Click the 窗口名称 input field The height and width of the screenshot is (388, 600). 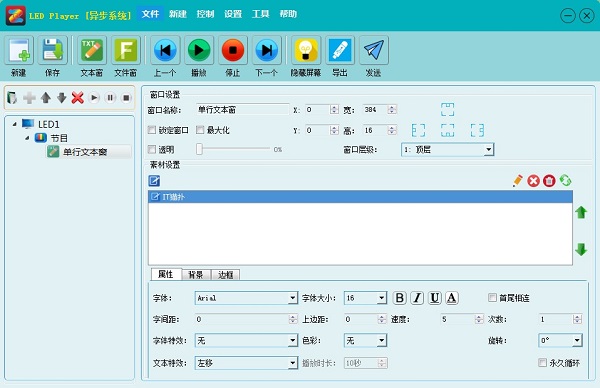point(243,110)
